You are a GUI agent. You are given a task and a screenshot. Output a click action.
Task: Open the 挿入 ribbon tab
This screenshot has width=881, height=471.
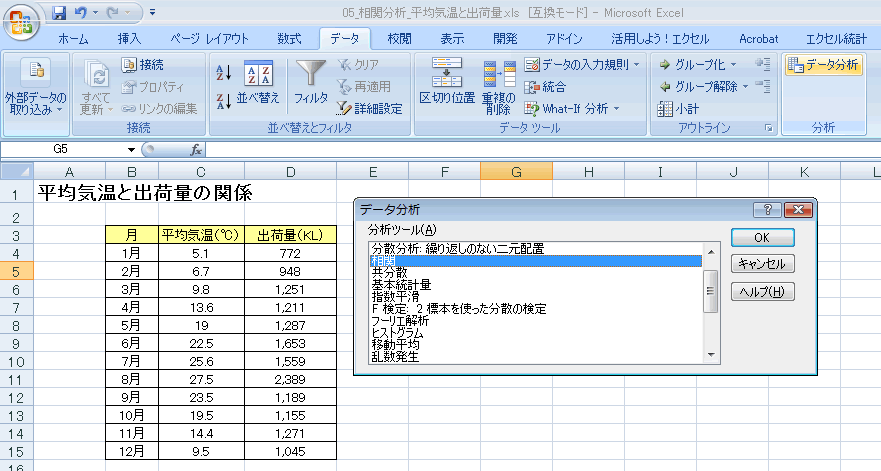[x=129, y=39]
